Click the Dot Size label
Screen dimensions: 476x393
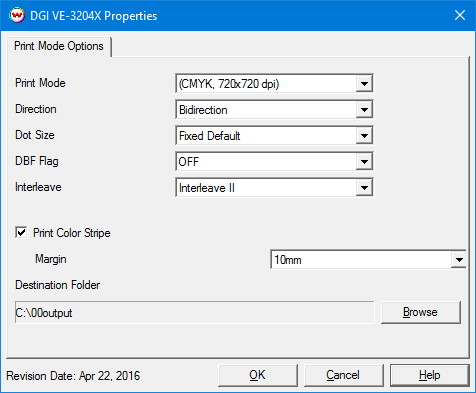[x=35, y=135]
